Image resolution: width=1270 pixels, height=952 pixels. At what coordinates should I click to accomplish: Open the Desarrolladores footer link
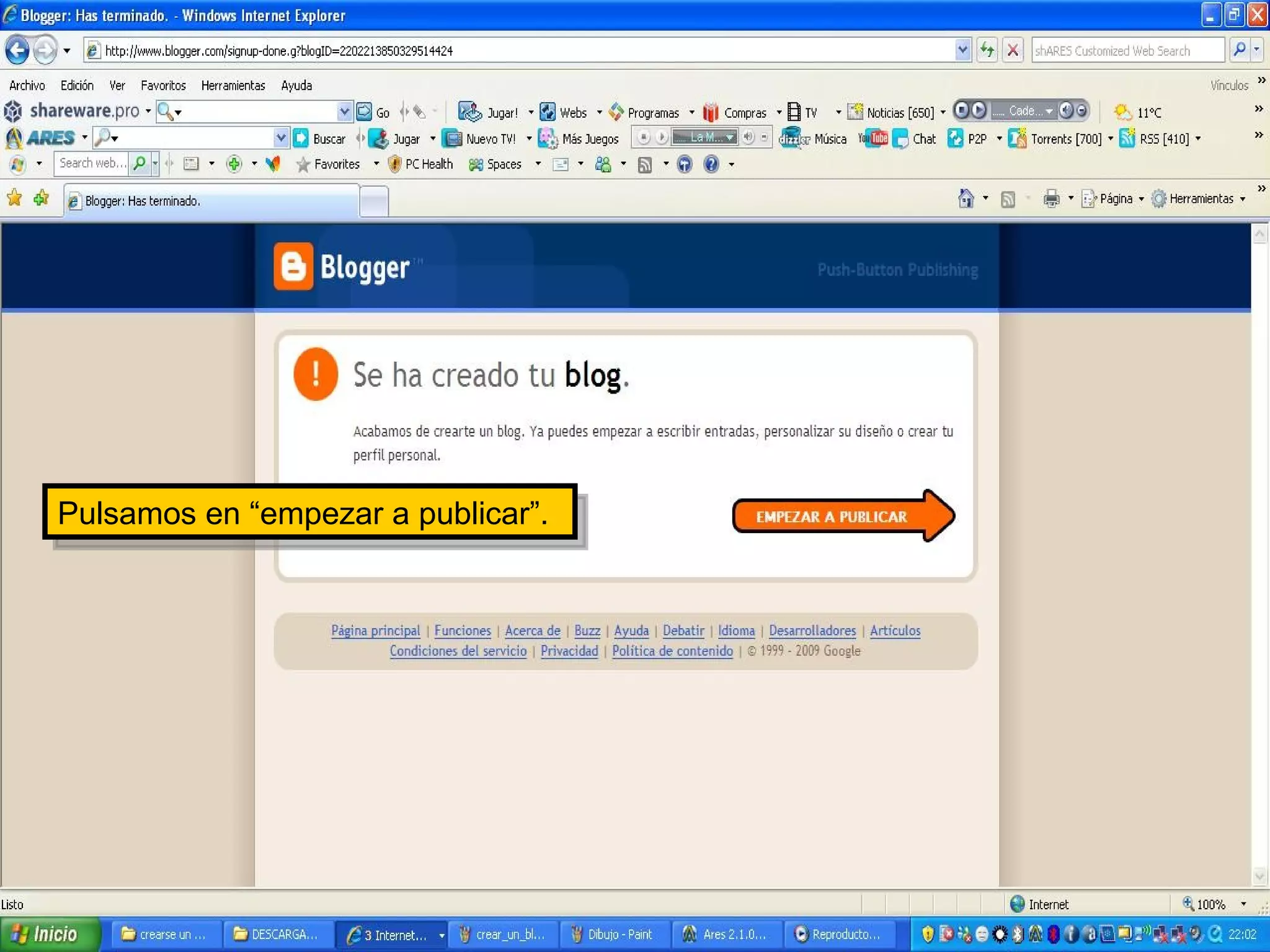tap(812, 630)
